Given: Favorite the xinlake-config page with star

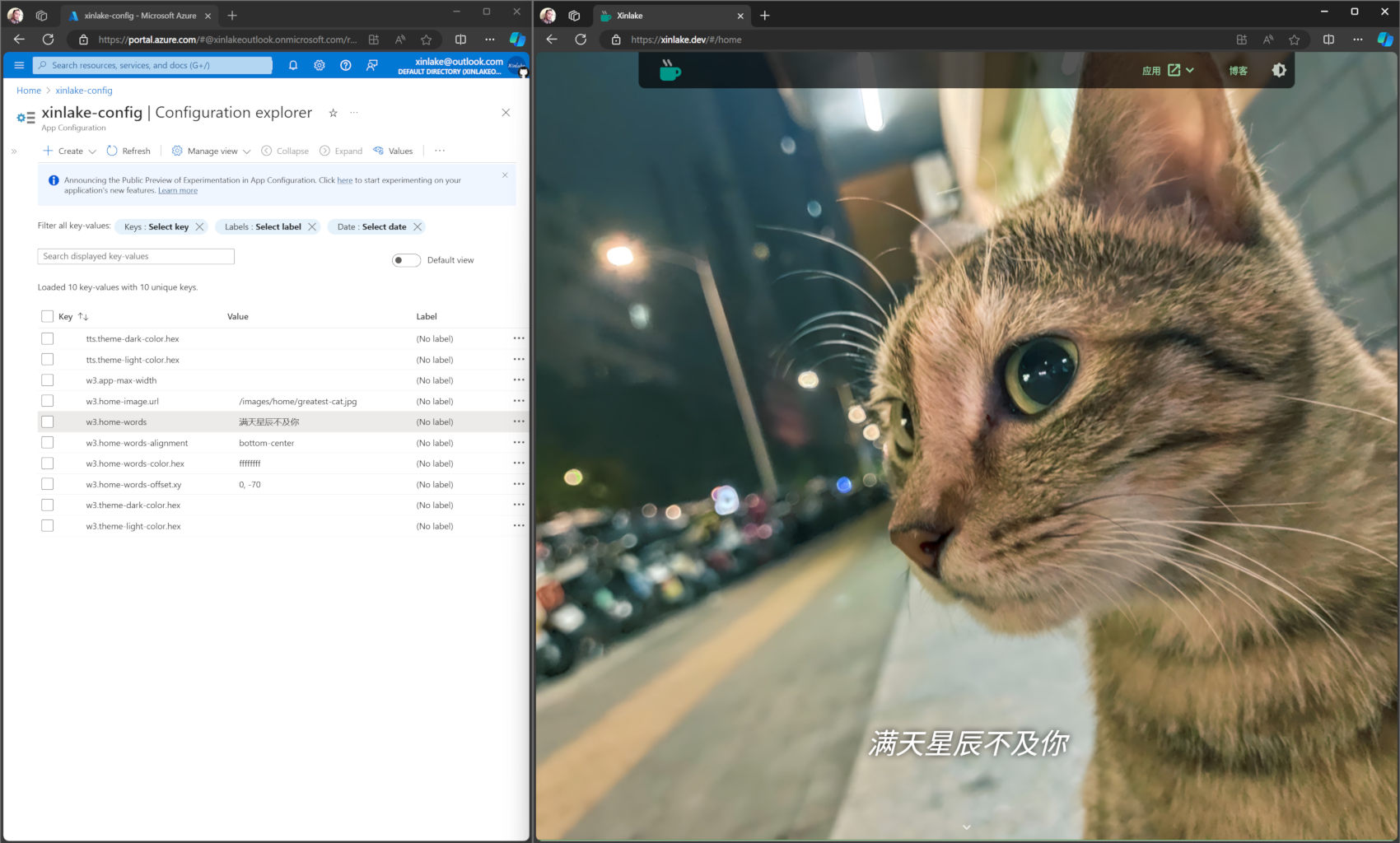Looking at the screenshot, I should (333, 113).
